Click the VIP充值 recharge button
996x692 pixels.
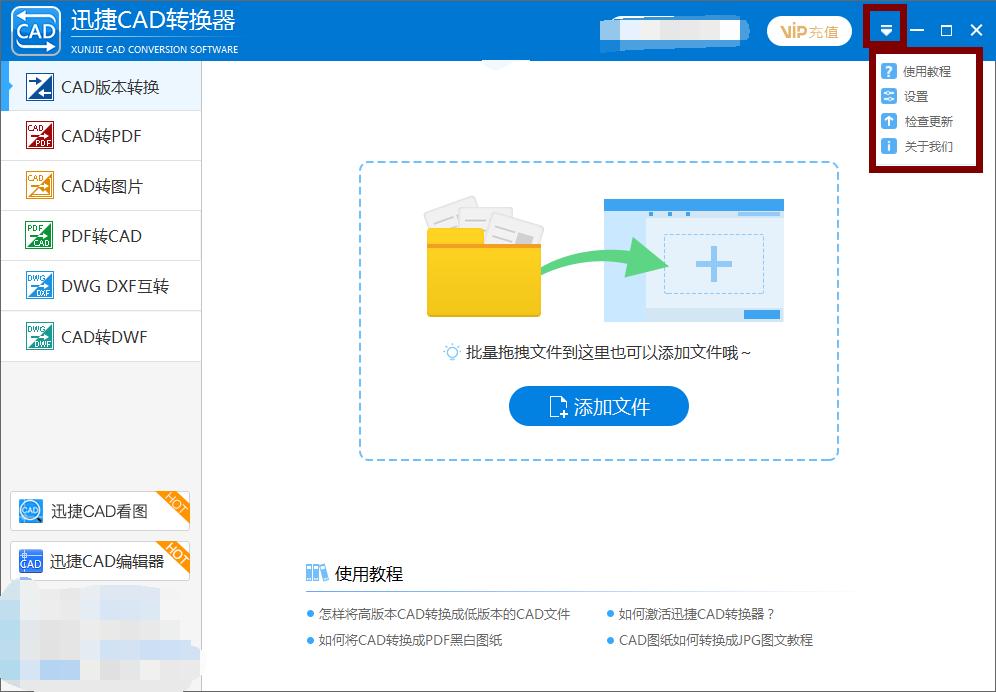[x=809, y=31]
